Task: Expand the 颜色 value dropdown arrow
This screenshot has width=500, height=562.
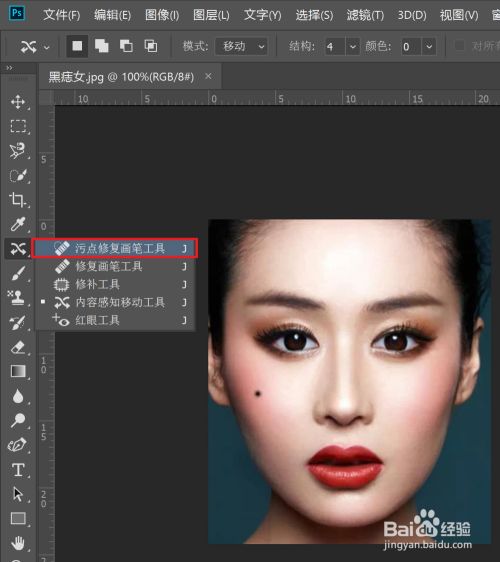Action: coord(429,47)
